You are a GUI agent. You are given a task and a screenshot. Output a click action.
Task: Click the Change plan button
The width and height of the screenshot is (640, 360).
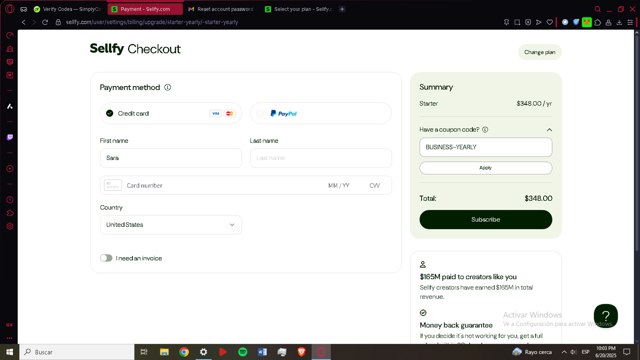540,52
